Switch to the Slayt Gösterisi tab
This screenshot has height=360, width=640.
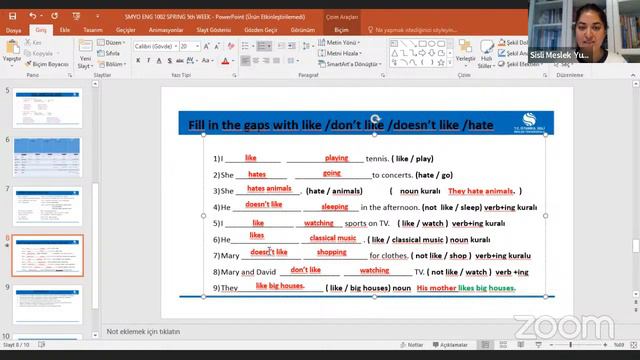point(213,30)
